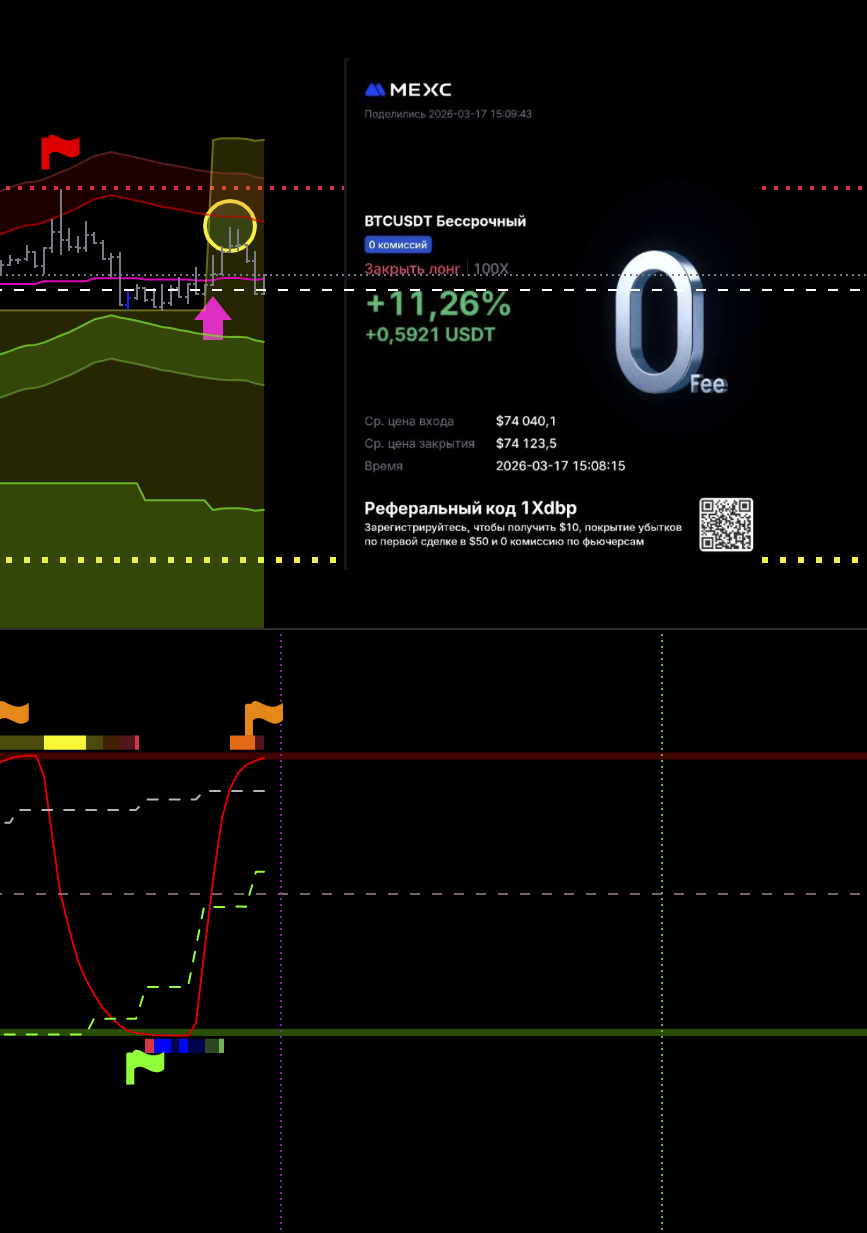Click the closing price value $74 123,5
Image resolution: width=867 pixels, height=1233 pixels.
point(527,443)
